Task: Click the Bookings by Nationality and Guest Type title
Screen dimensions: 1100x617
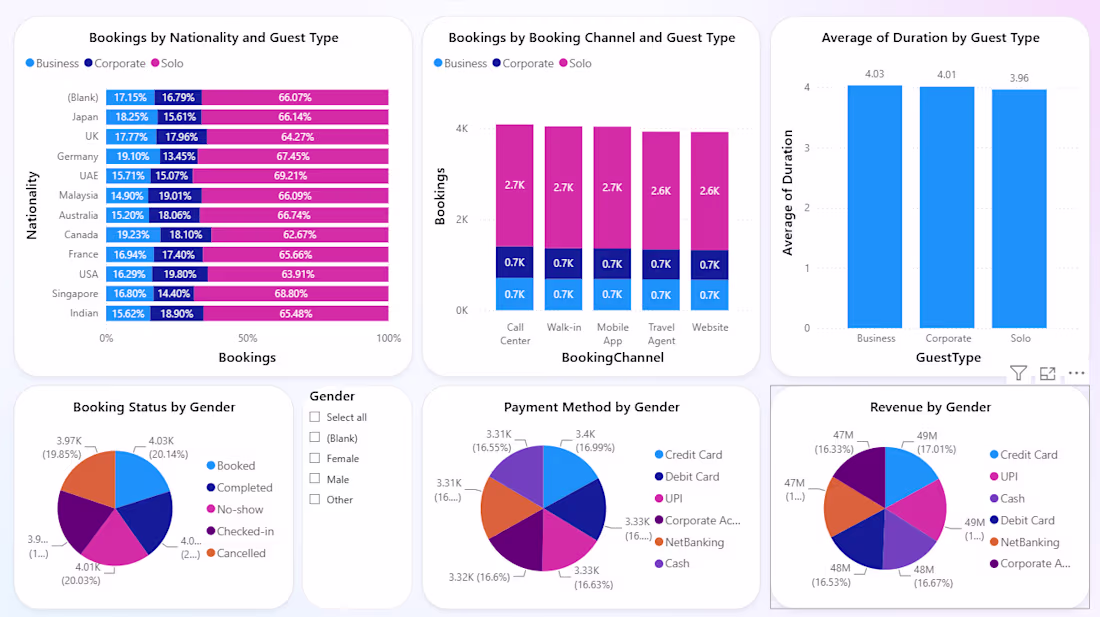Action: pos(213,38)
